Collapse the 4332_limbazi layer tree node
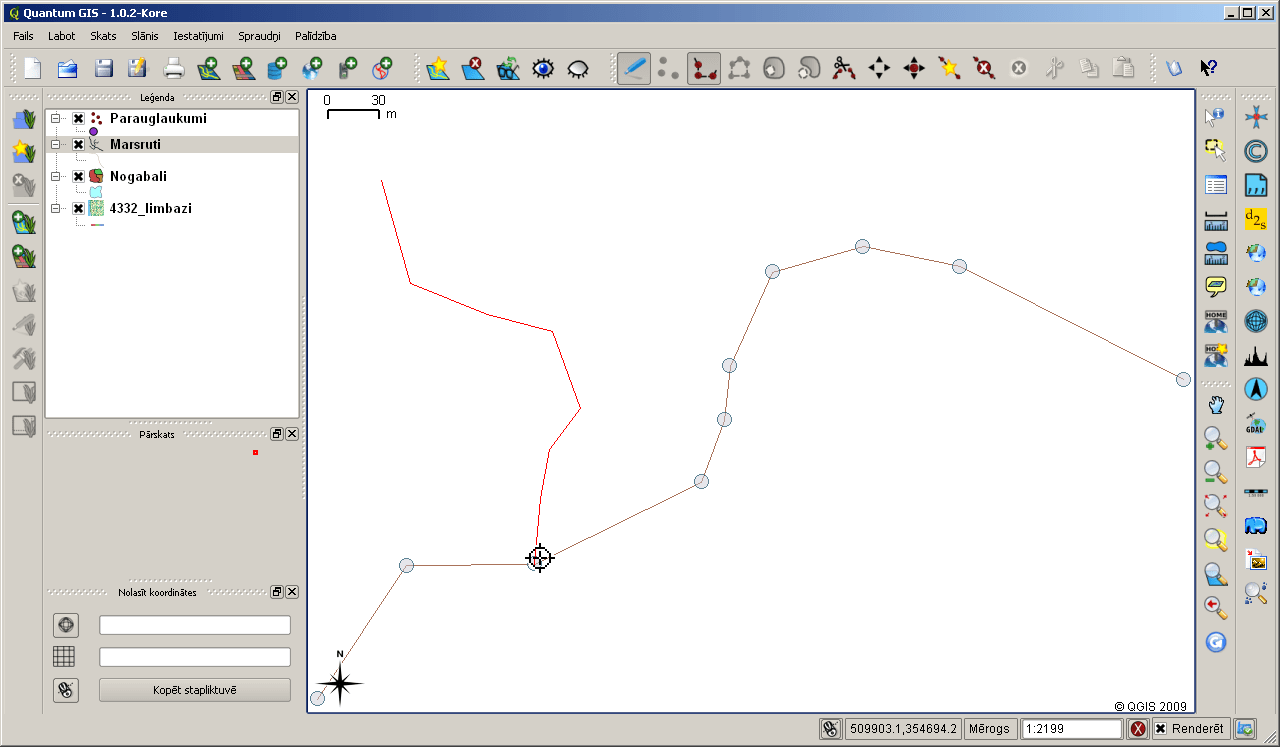This screenshot has width=1280, height=747. [x=56, y=208]
